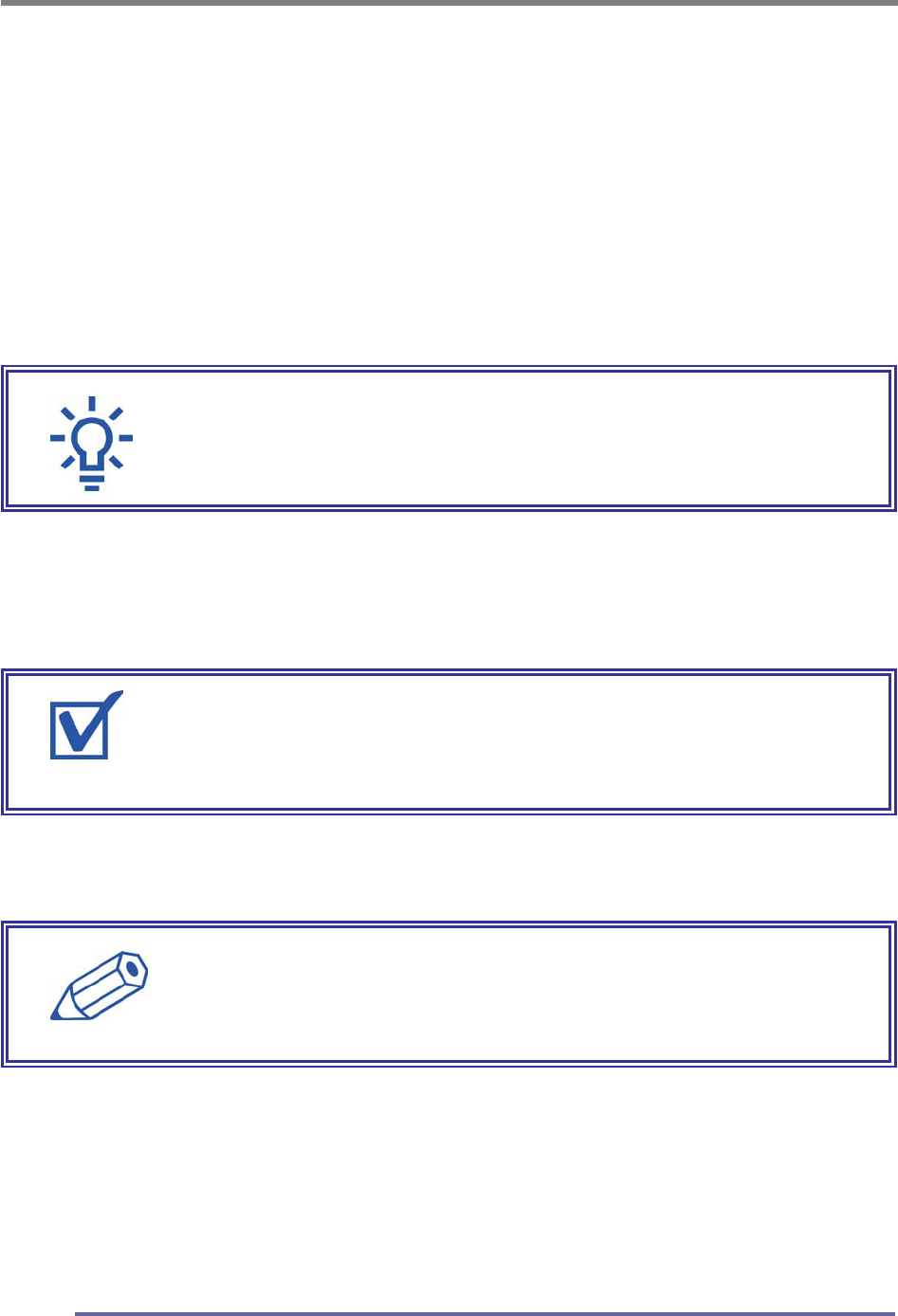This screenshot has height=1316, width=898.
Task: Click the gray bar at the page top
Action: (x=449, y=3)
